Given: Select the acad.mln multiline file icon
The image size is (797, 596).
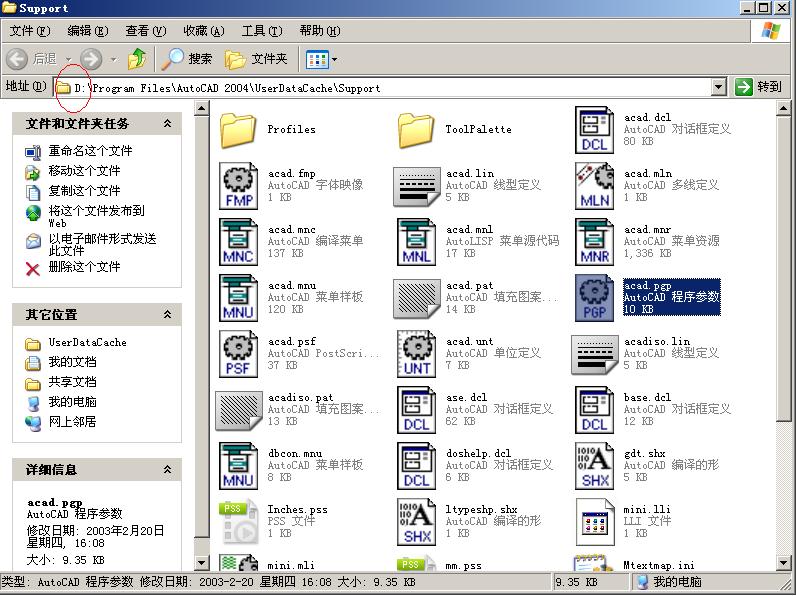Looking at the screenshot, I should [x=594, y=186].
